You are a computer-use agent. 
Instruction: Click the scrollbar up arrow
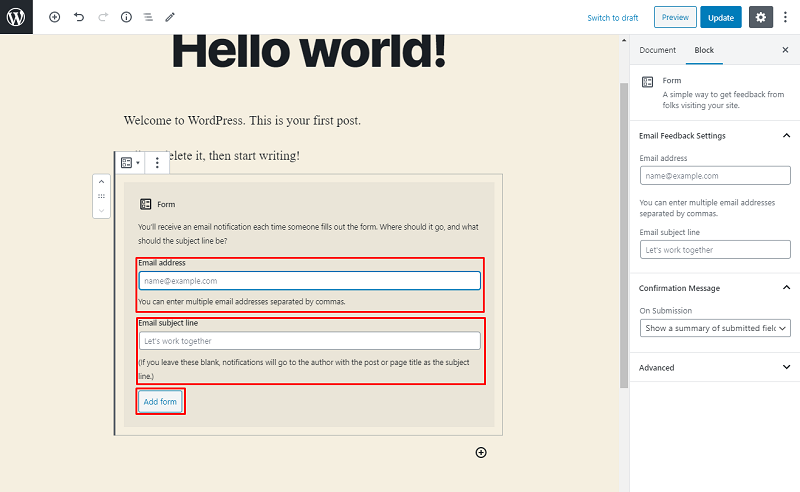[623, 40]
